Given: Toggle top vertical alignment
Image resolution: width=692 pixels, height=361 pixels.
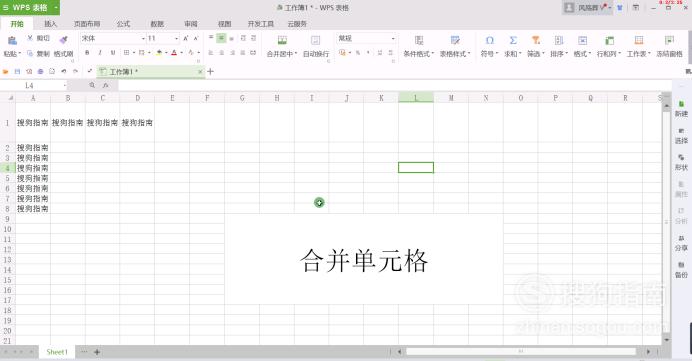Looking at the screenshot, I should click(211, 38).
